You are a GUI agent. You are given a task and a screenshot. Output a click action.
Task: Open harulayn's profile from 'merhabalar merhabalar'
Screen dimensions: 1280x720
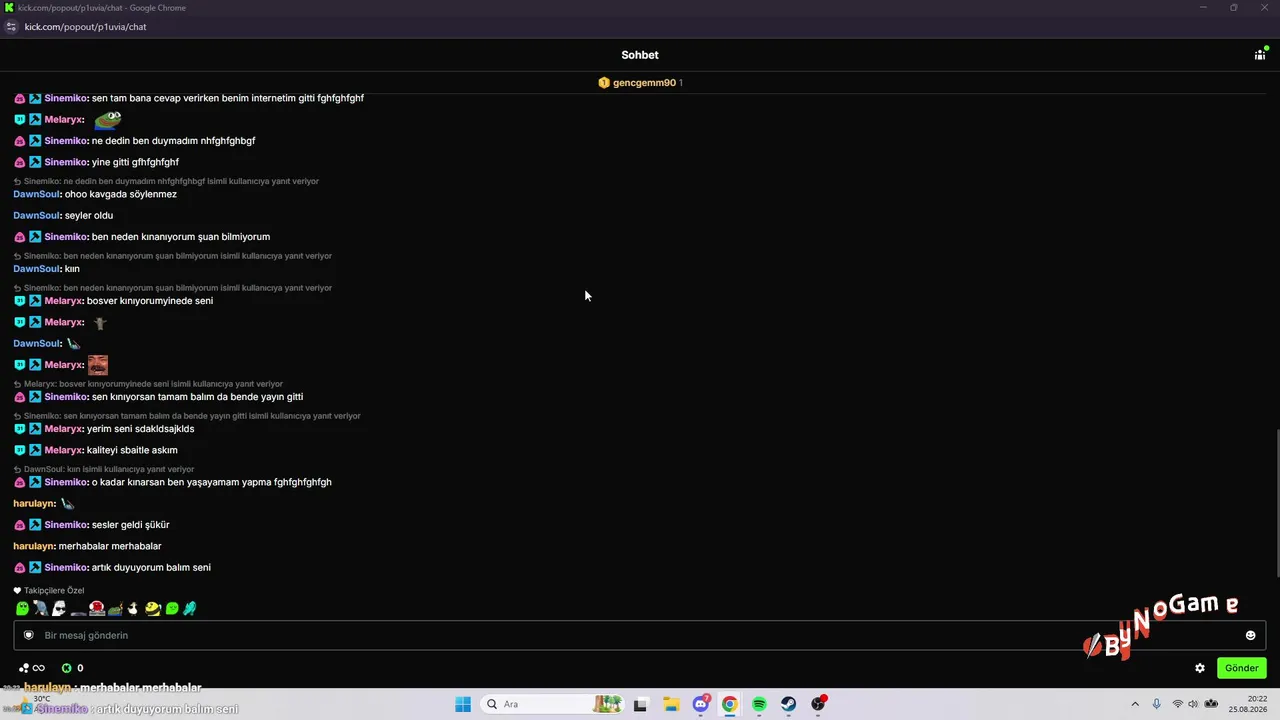[33, 546]
